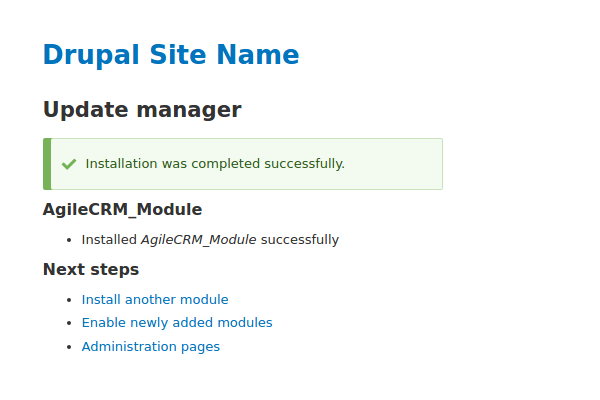Open the Drupal Site Name home link
This screenshot has width=600, height=400.
[171, 55]
